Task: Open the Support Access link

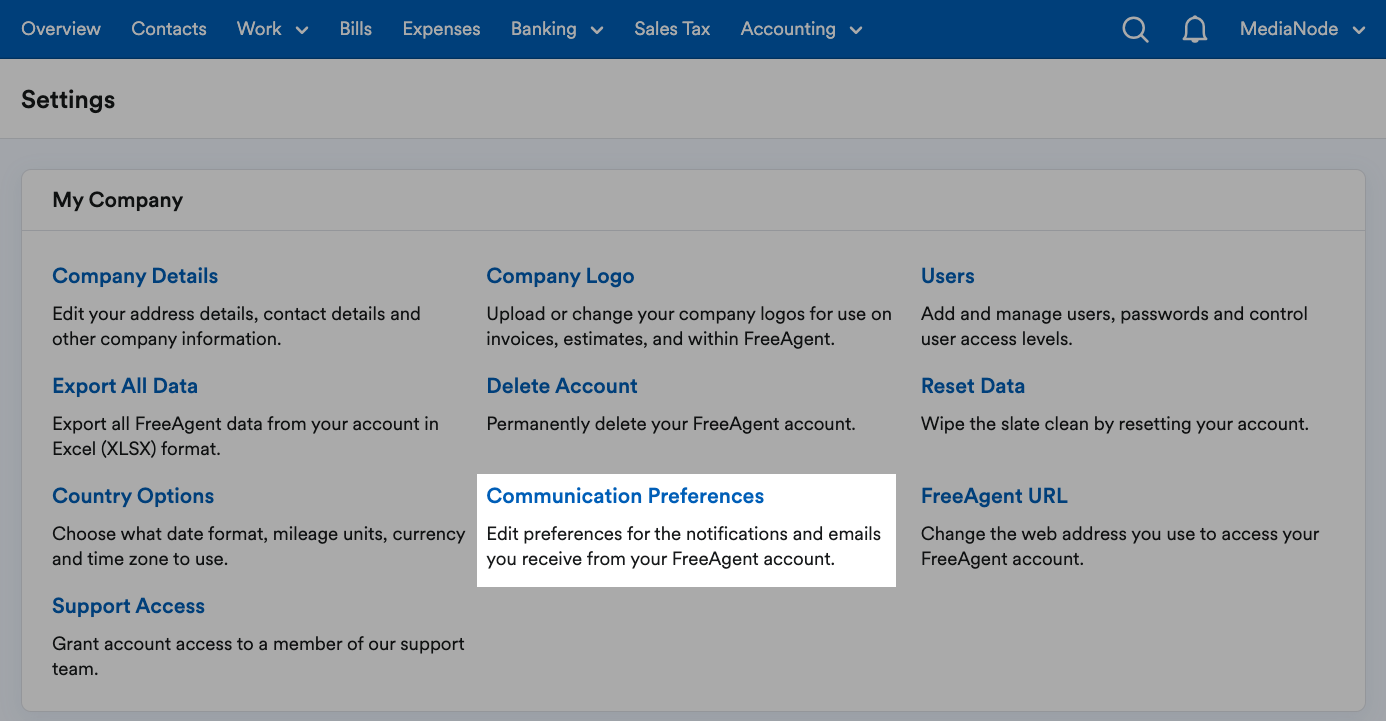Action: [x=129, y=606]
